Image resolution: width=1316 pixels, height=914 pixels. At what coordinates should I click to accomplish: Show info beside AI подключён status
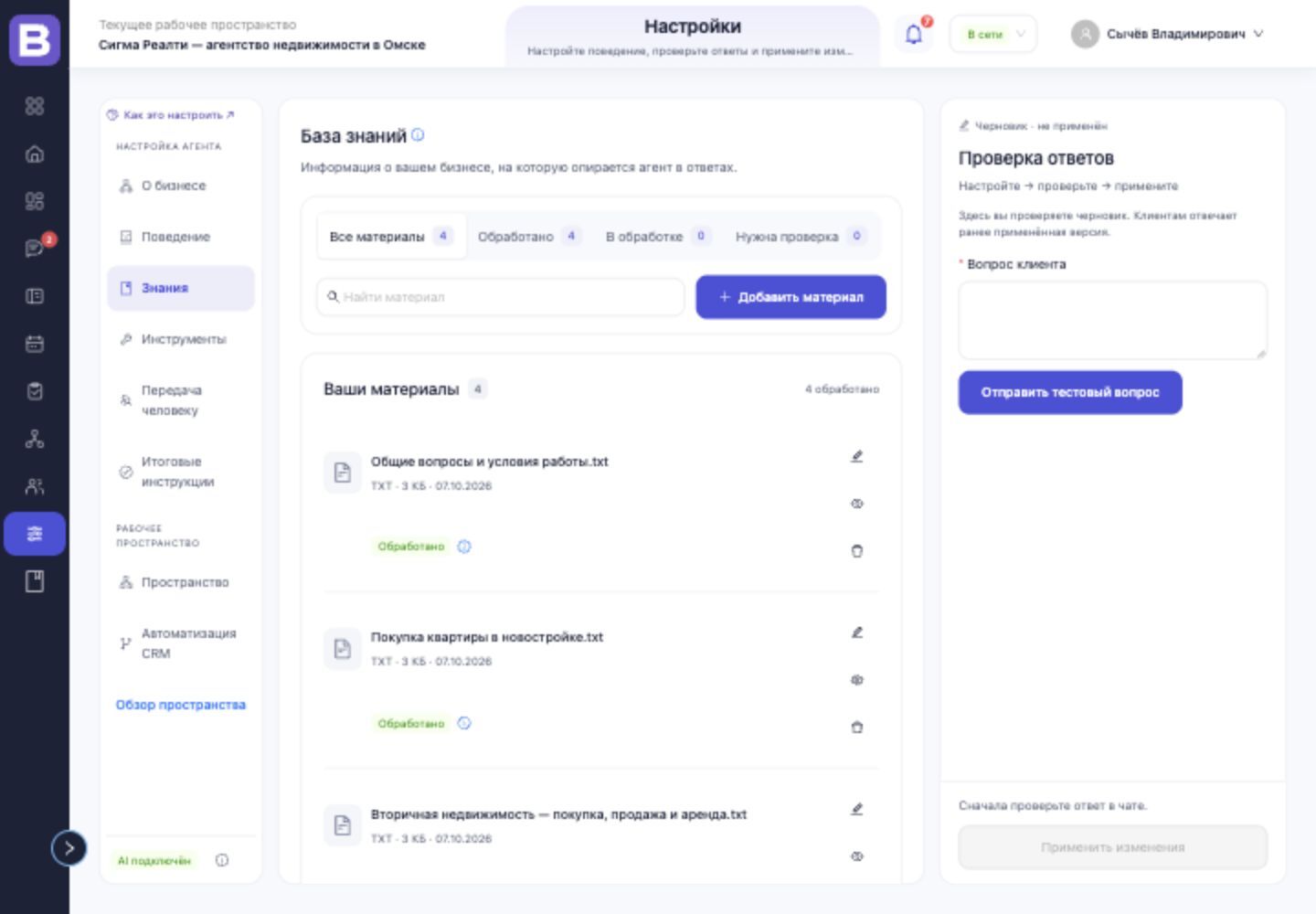(222, 860)
